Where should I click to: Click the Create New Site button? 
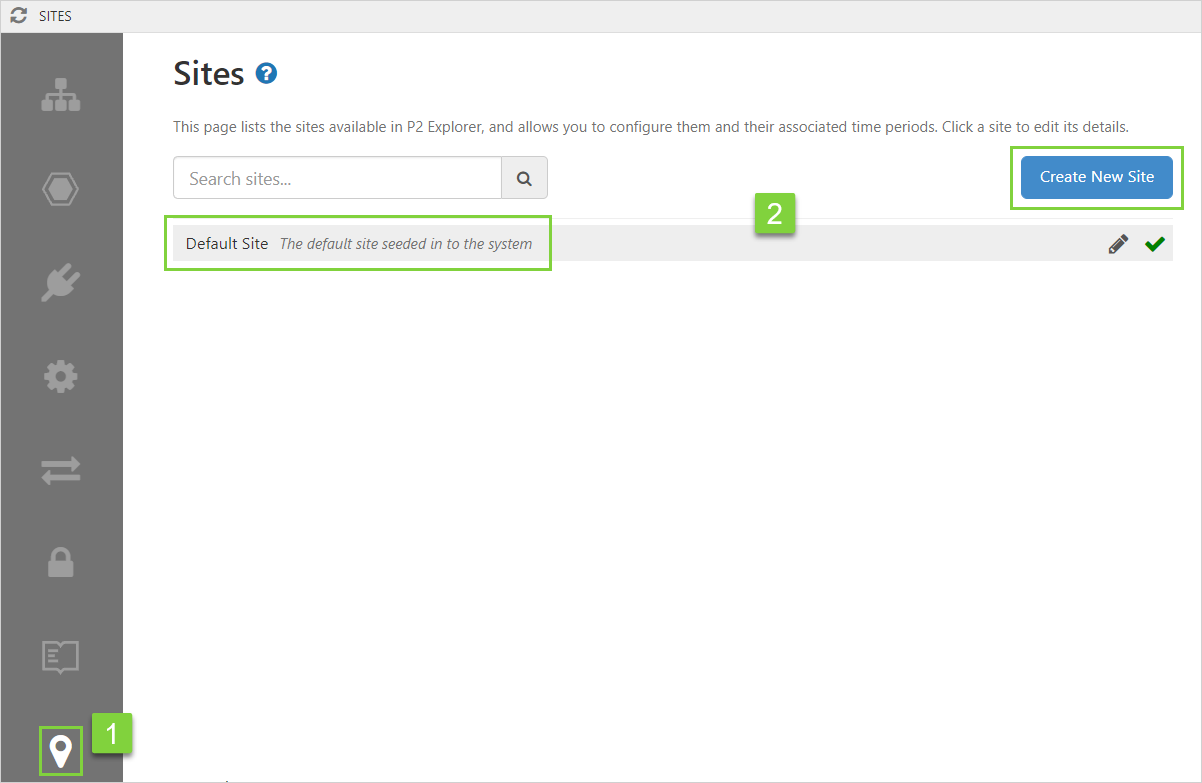pos(1096,177)
